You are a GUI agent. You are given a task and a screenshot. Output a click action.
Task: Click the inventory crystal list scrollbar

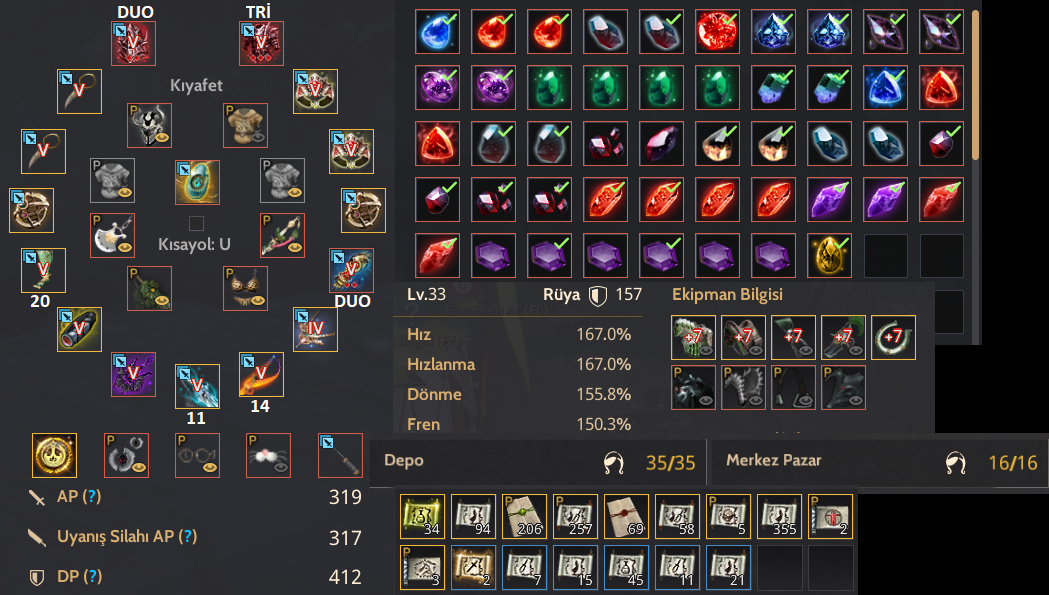point(975,85)
